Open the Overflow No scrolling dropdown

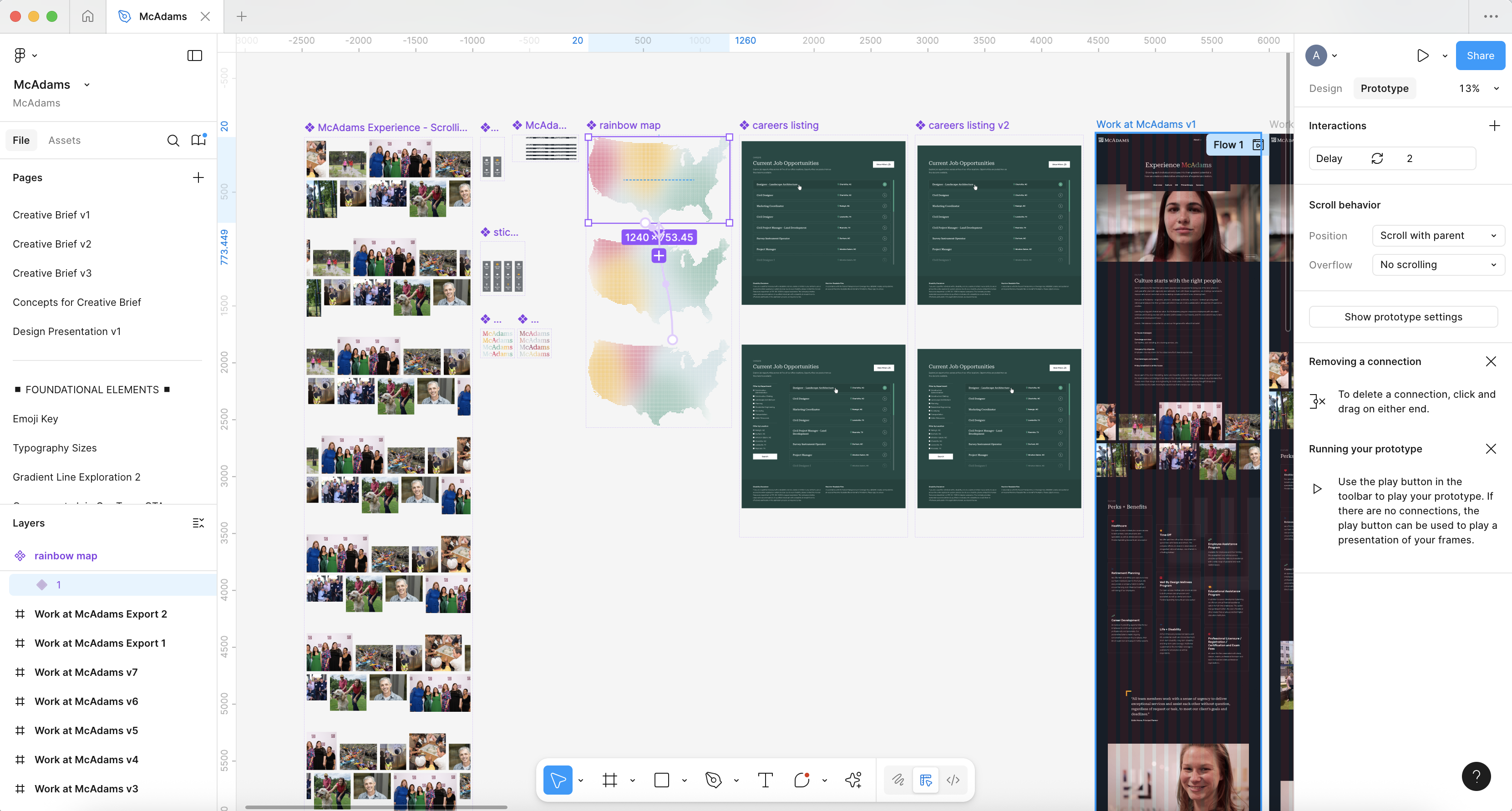click(x=1437, y=265)
